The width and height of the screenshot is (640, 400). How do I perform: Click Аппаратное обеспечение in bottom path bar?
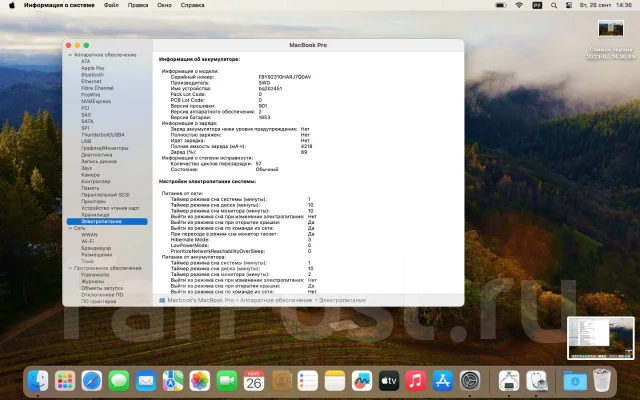(x=276, y=300)
